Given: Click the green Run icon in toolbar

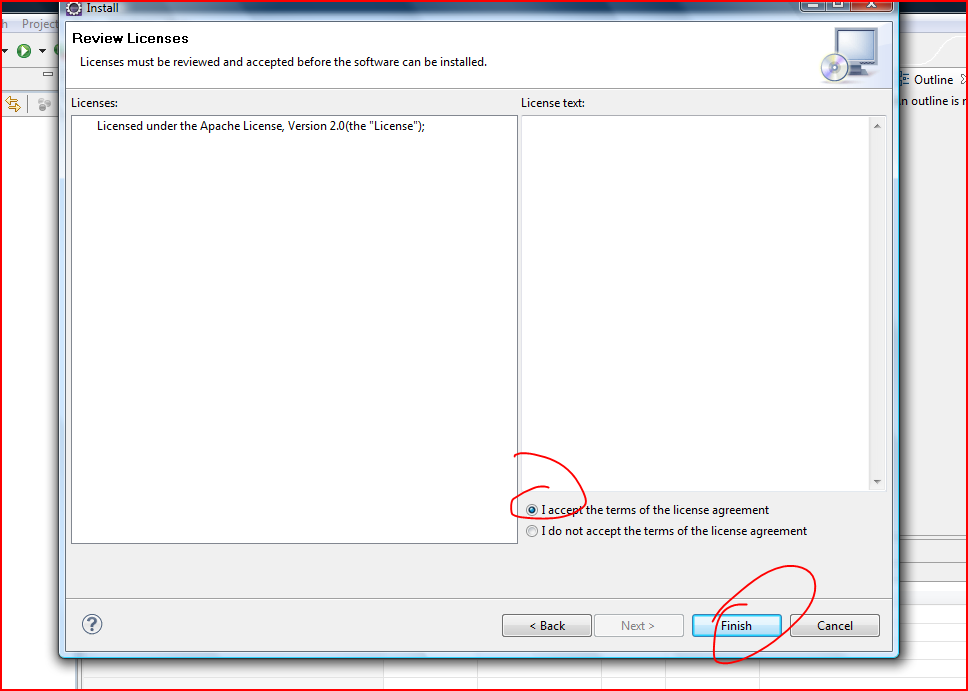Looking at the screenshot, I should coord(24,51).
